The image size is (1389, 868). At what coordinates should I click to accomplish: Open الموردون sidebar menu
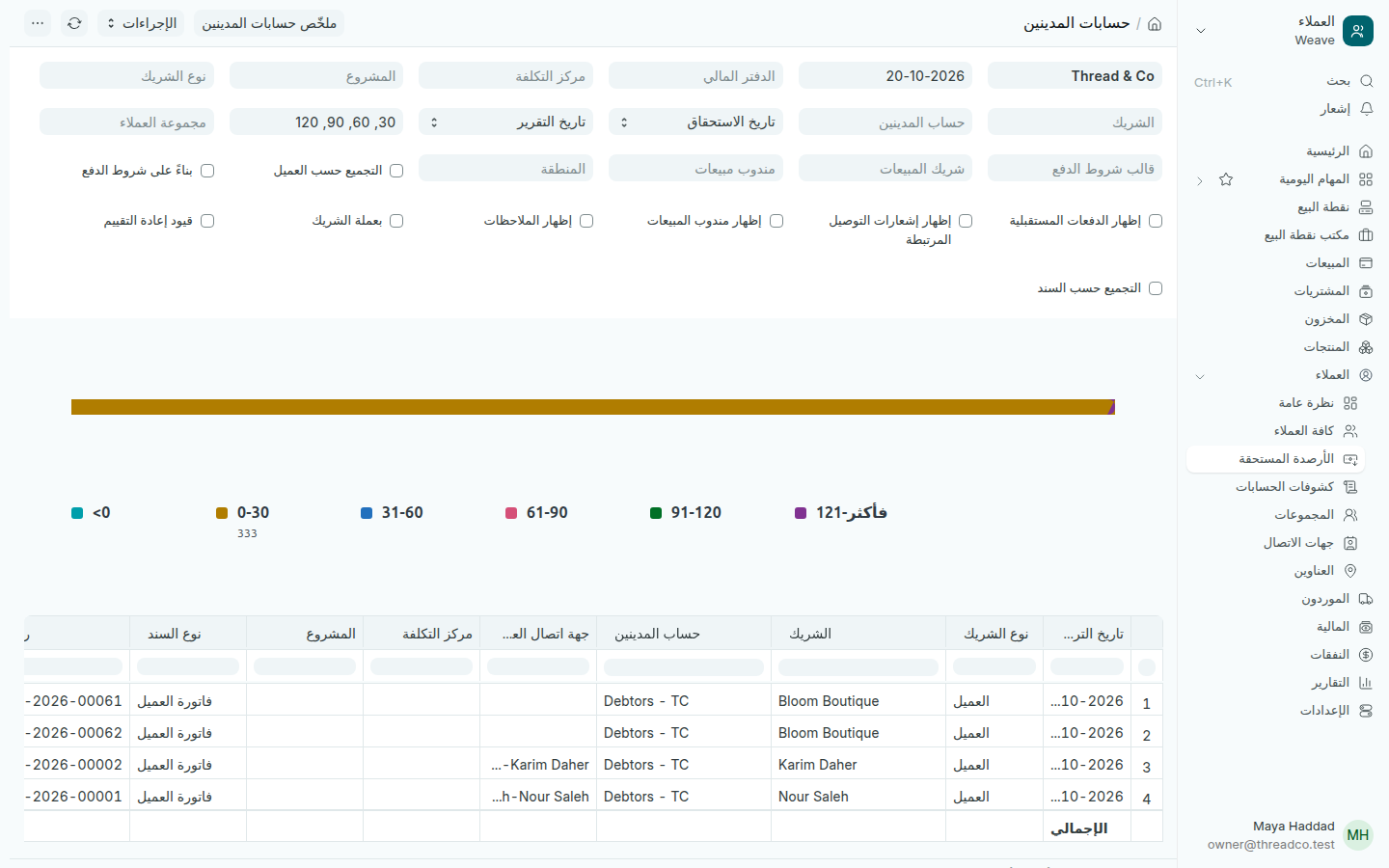tap(1283, 599)
